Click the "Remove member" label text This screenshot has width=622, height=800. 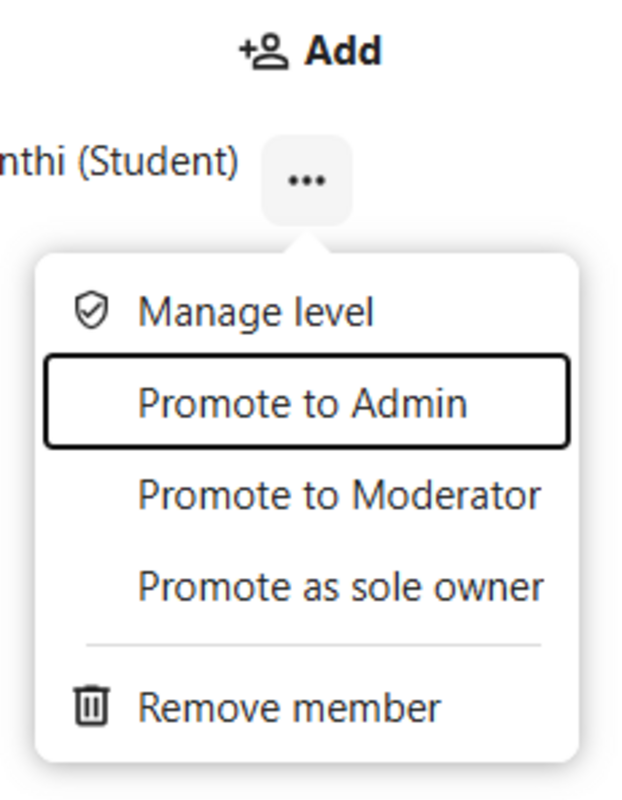(289, 707)
